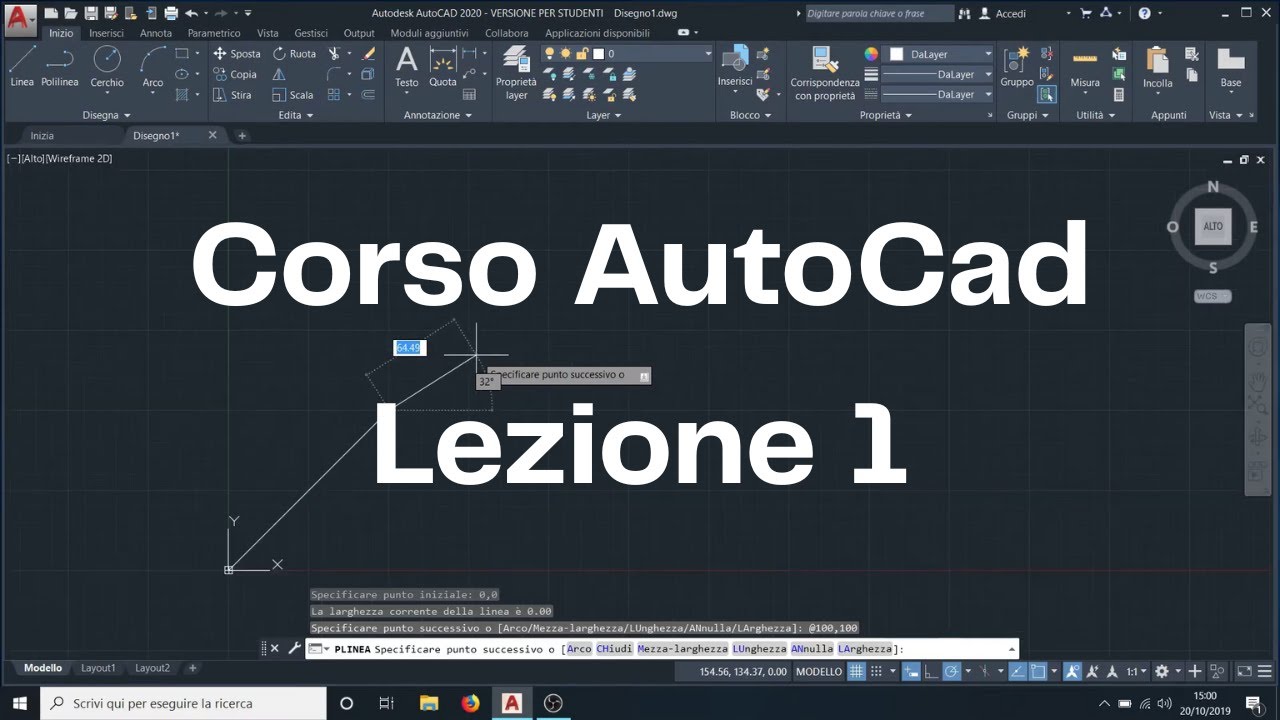Toggle 2D object snap in status bar
Image resolution: width=1280 pixels, height=720 pixels.
[x=1038, y=672]
